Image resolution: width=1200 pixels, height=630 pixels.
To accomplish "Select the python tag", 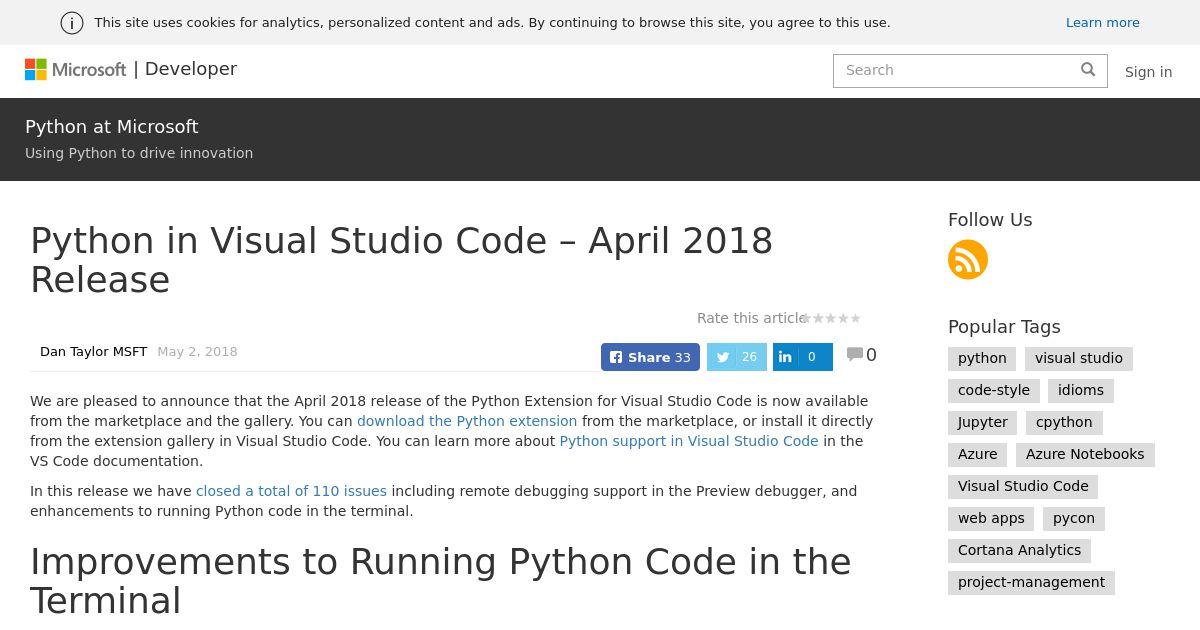I will tap(982, 358).
